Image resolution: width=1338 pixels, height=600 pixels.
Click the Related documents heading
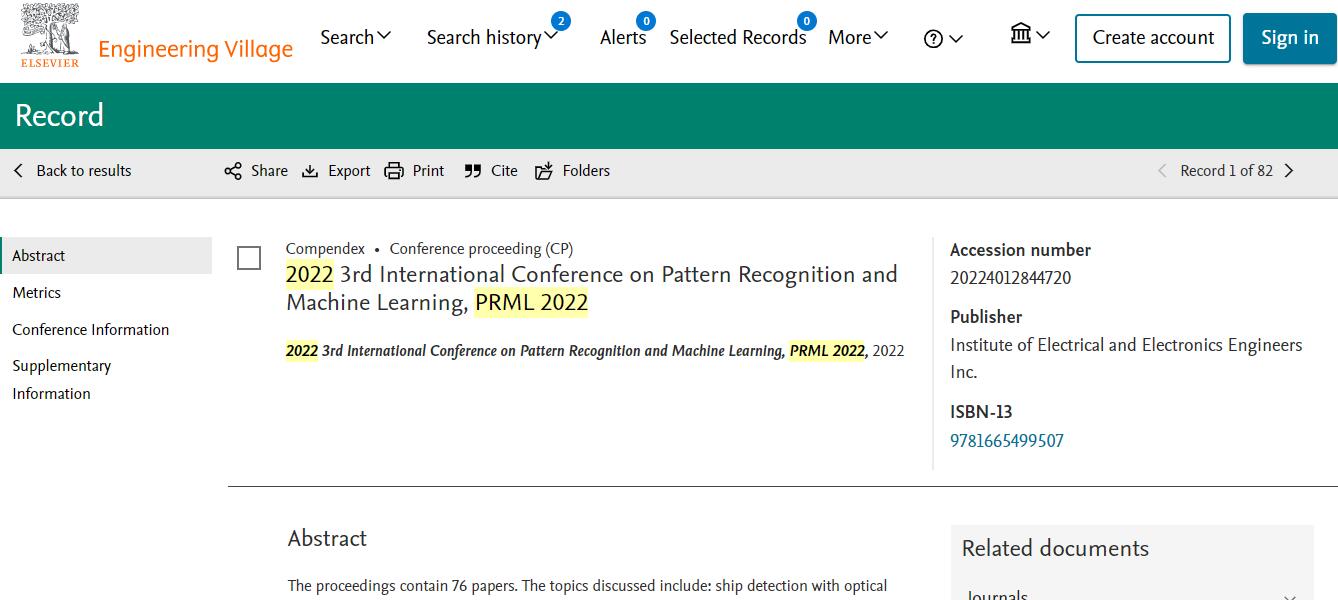click(1055, 548)
